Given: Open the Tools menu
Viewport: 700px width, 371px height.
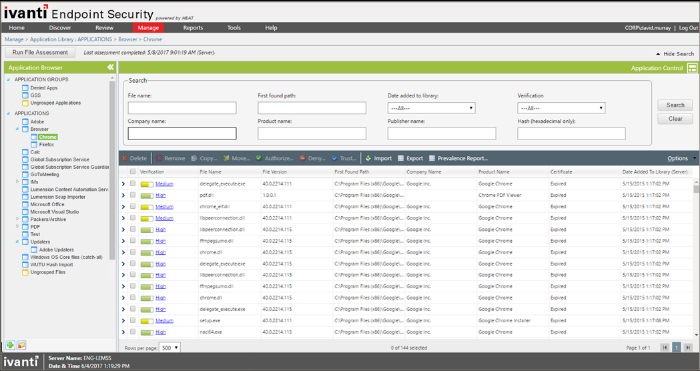Looking at the screenshot, I should point(234,28).
